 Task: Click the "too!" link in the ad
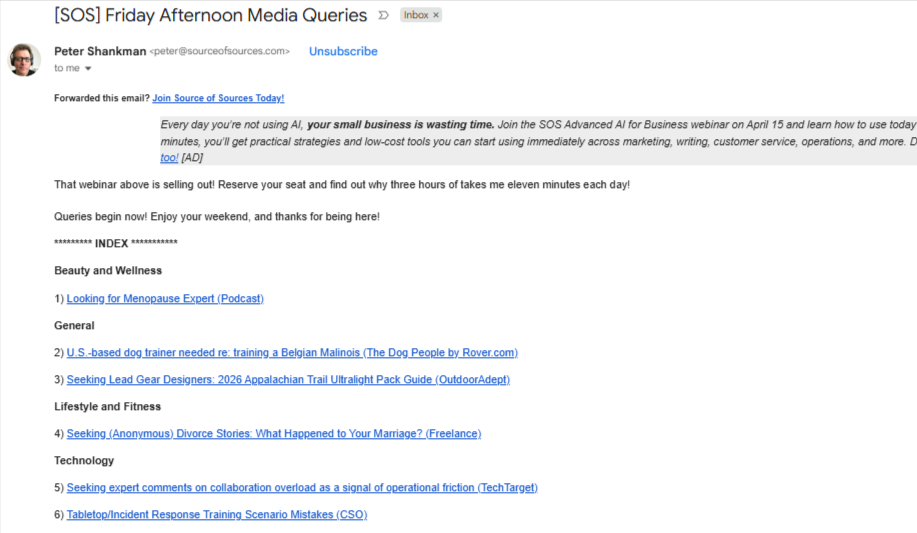169,158
